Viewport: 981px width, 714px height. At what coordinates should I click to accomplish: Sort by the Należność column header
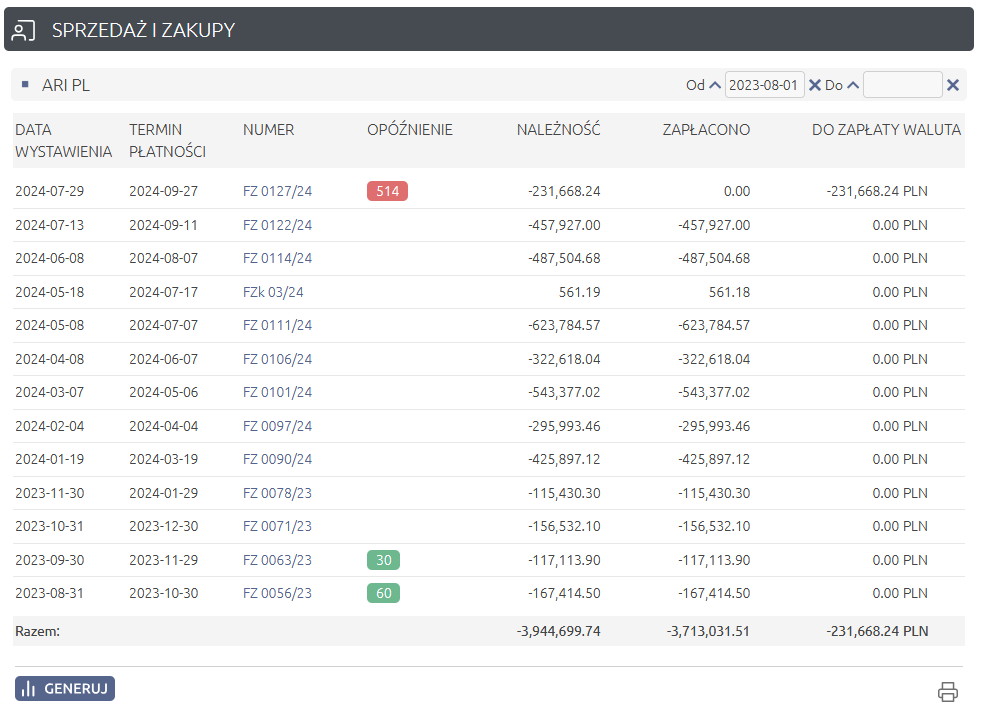pyautogui.click(x=558, y=129)
